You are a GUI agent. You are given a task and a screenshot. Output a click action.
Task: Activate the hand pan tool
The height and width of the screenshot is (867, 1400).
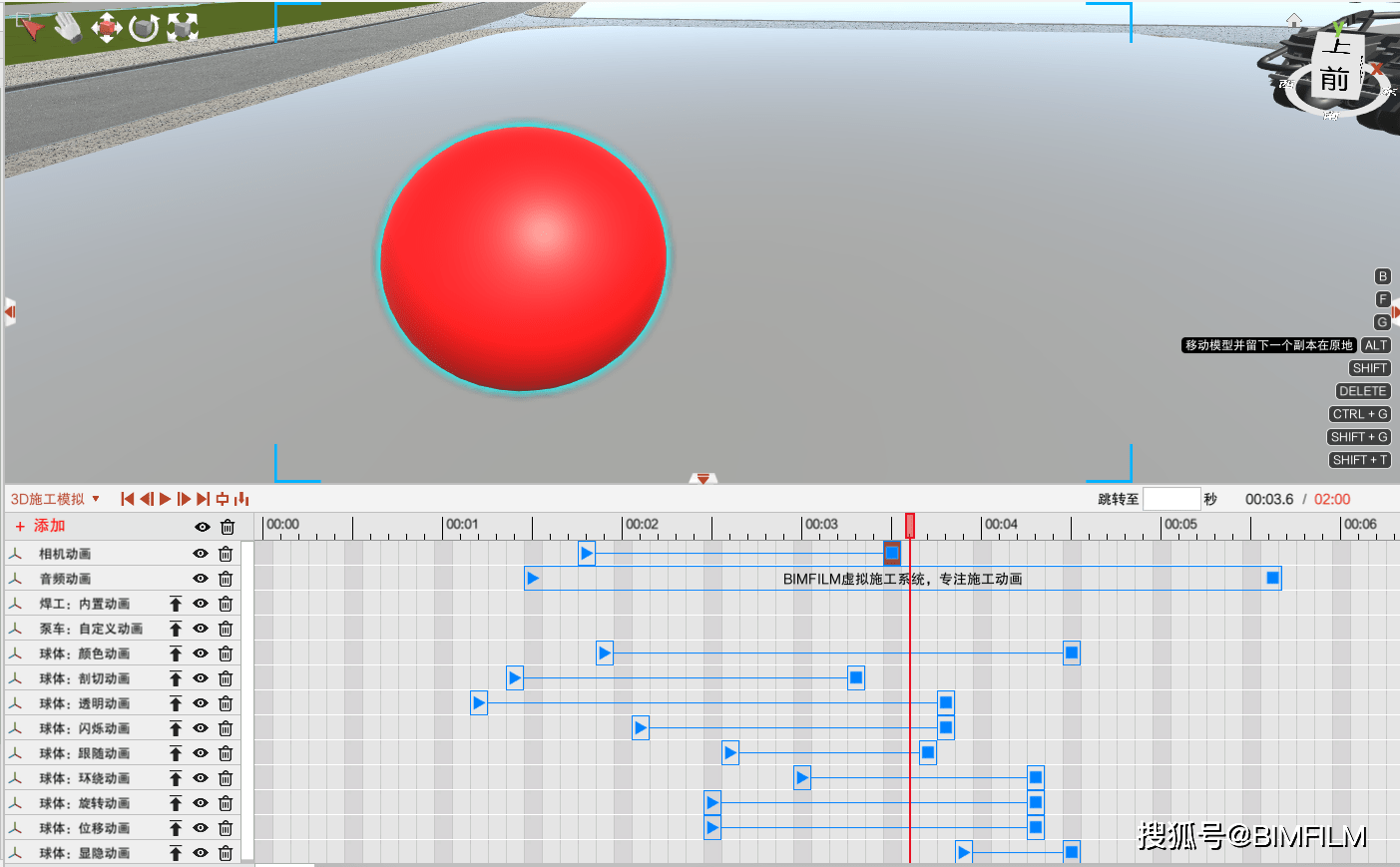click(x=68, y=27)
